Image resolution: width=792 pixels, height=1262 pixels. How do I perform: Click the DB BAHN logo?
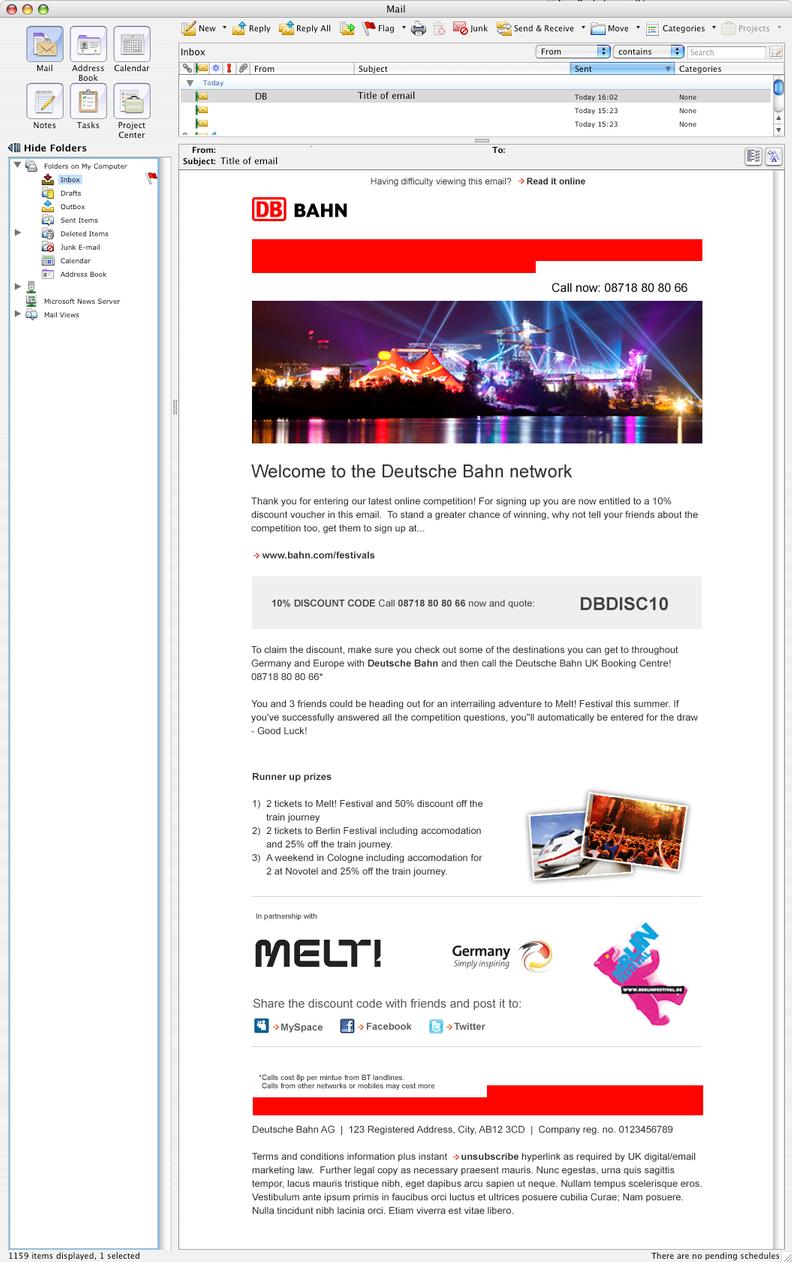(299, 209)
